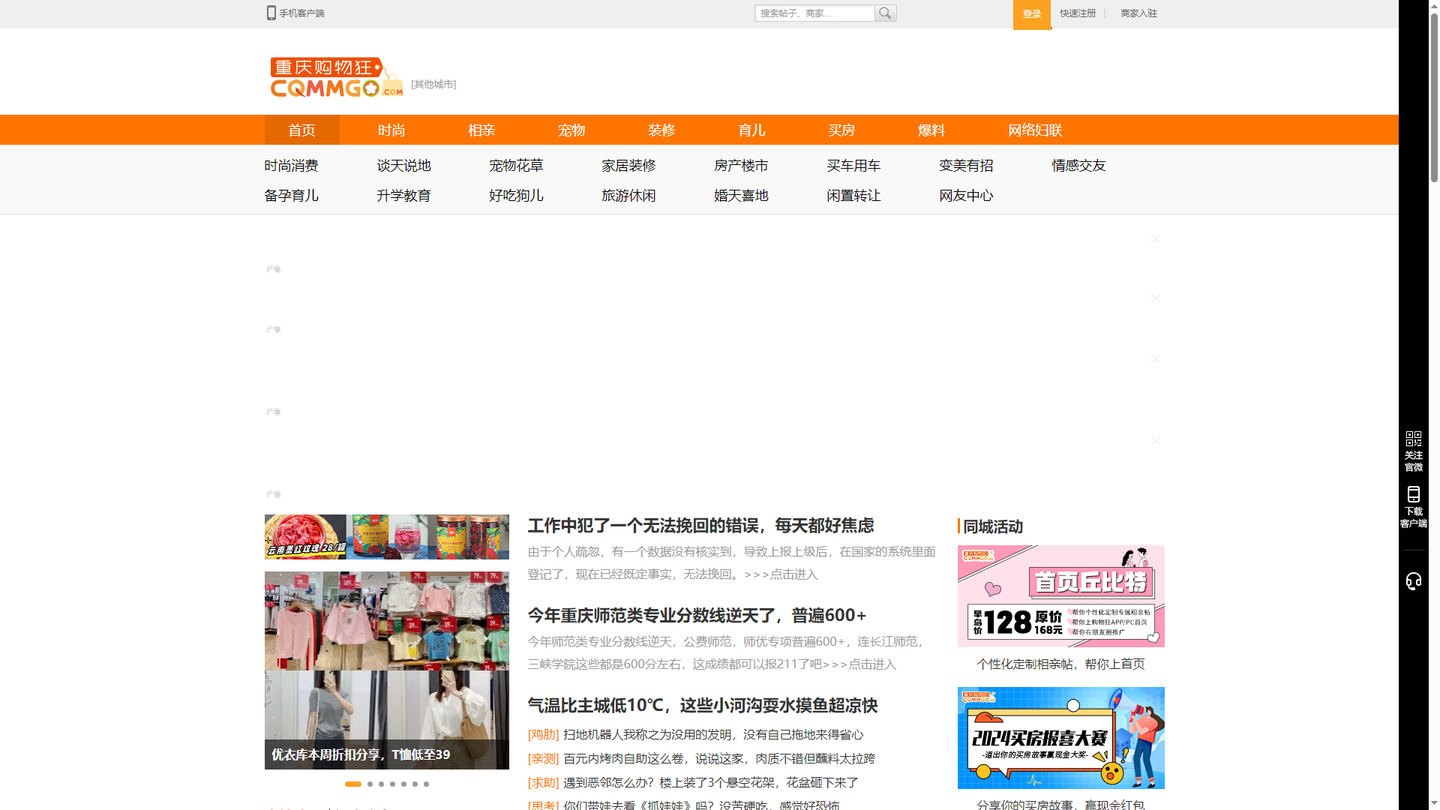
Task: Select the 买房 navigation tab
Action: tap(842, 130)
